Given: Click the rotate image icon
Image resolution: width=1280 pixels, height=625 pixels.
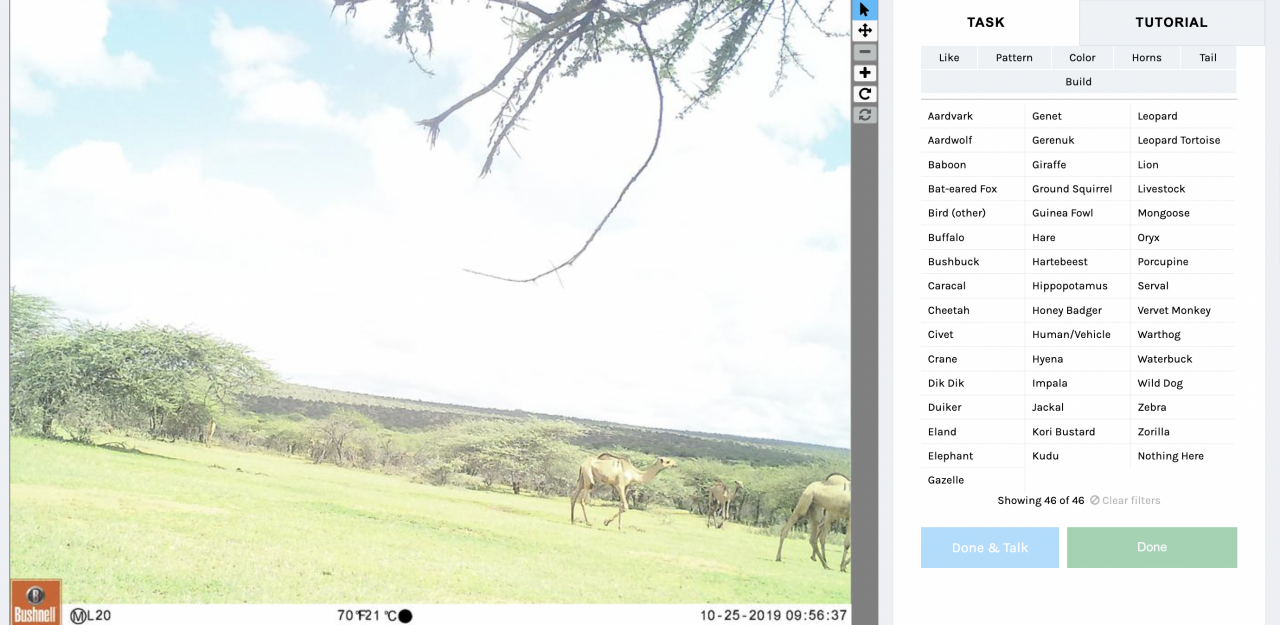Looking at the screenshot, I should [x=865, y=94].
